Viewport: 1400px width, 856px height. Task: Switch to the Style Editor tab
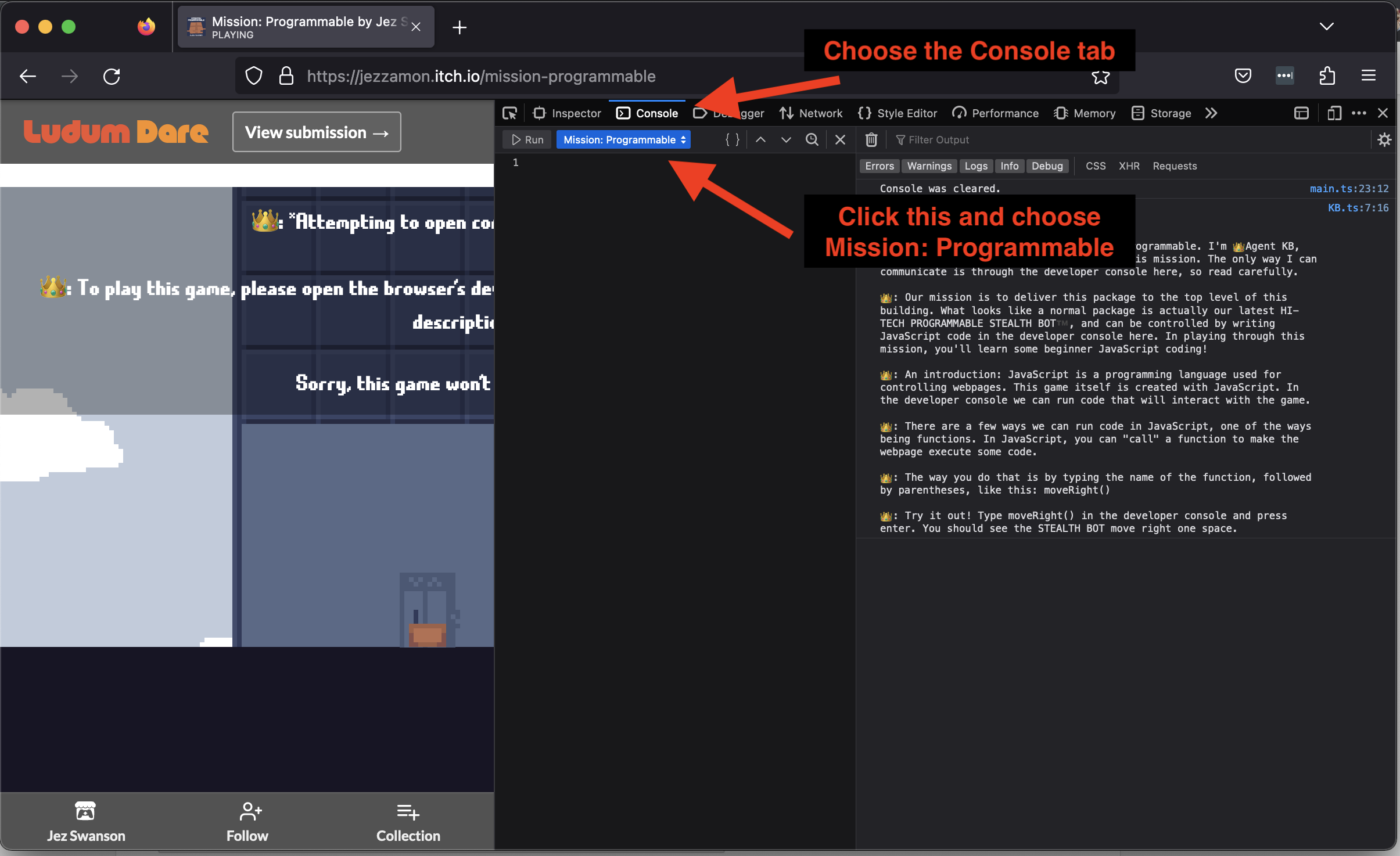(x=897, y=113)
